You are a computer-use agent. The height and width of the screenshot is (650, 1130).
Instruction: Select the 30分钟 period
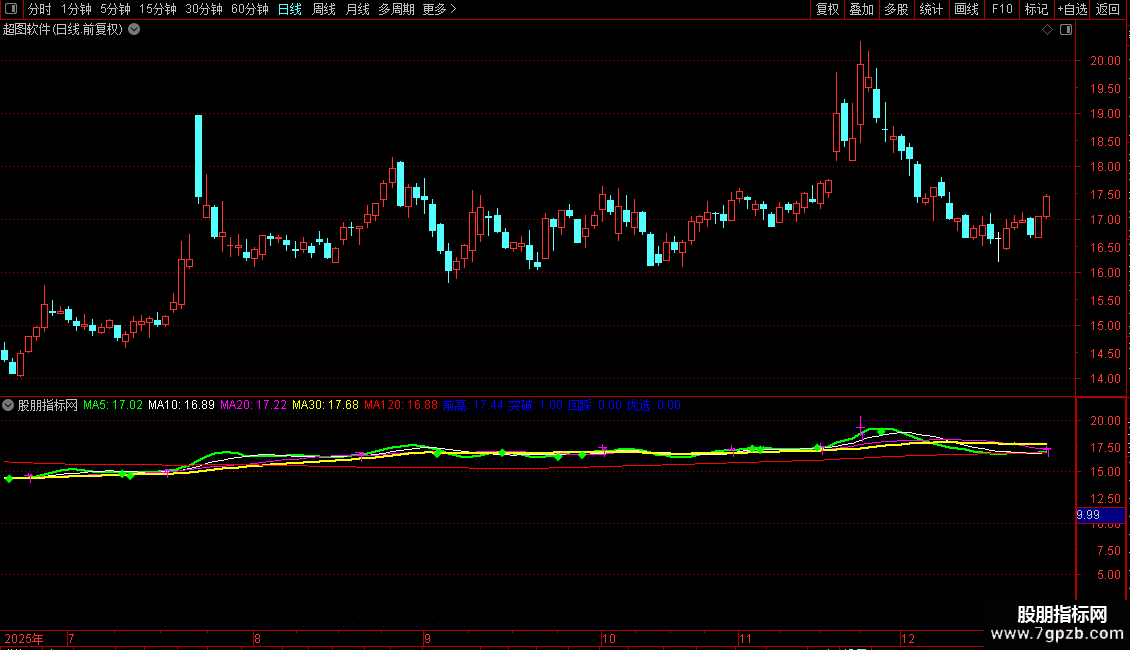pos(204,9)
